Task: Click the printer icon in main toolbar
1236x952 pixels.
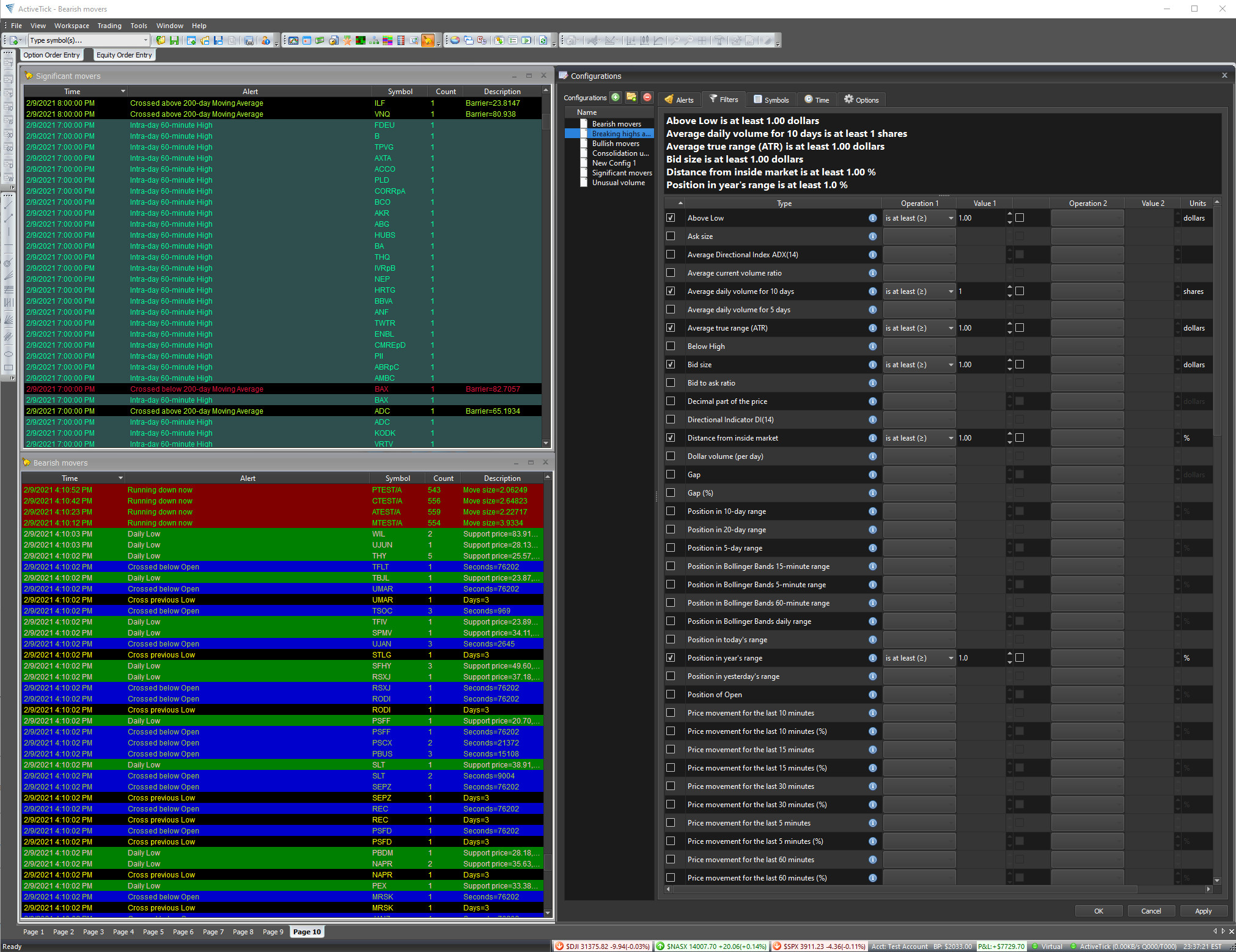Action: point(249,40)
